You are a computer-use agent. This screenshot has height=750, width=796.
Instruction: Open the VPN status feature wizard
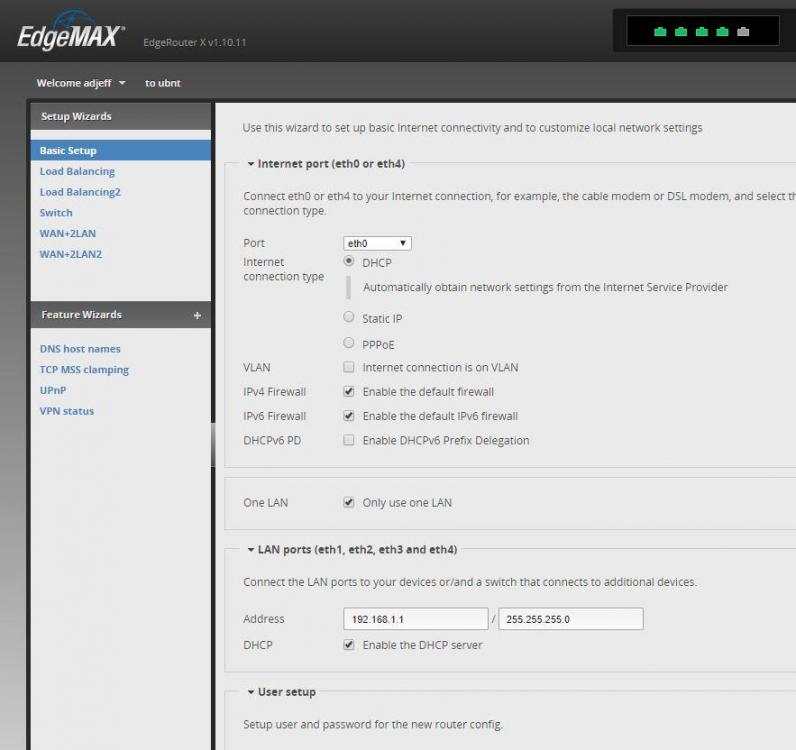coord(67,411)
